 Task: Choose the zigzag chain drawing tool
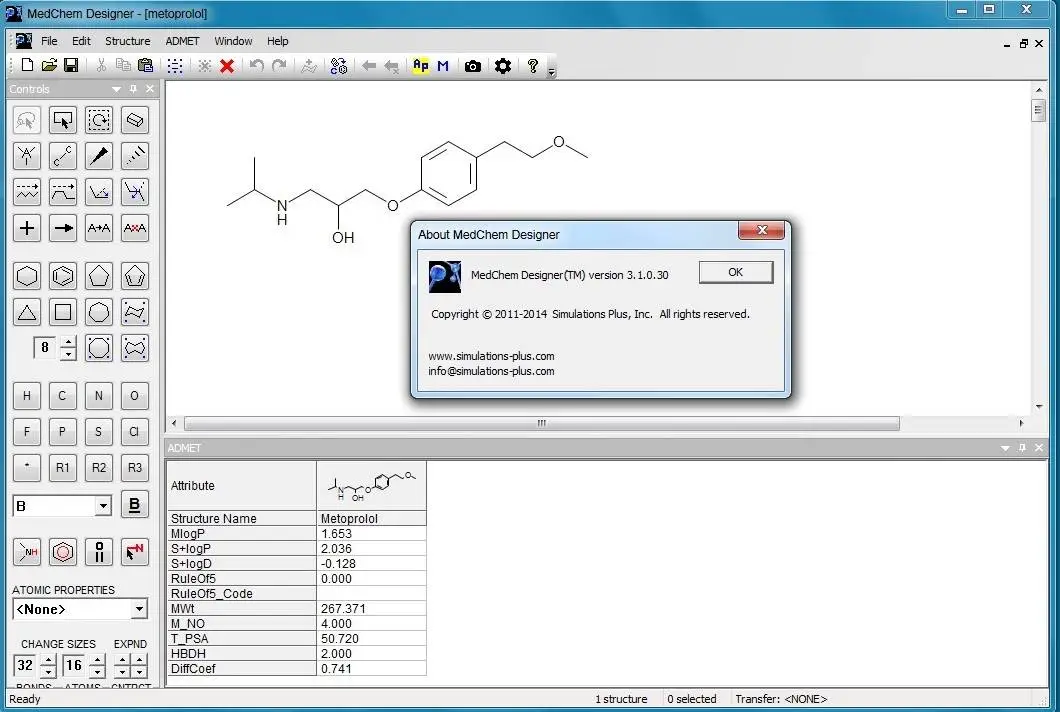[27, 192]
